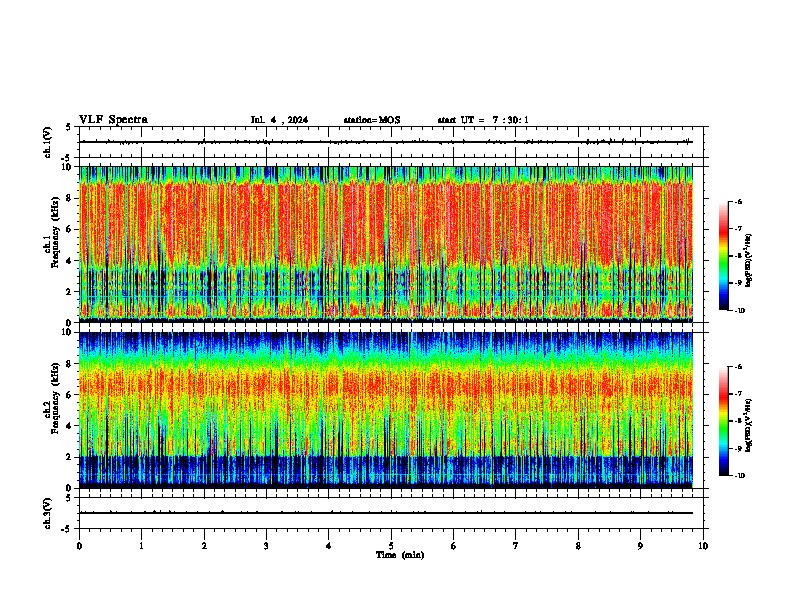Click the time axis tick label "2"
This screenshot has width=792, height=612.
(204, 546)
